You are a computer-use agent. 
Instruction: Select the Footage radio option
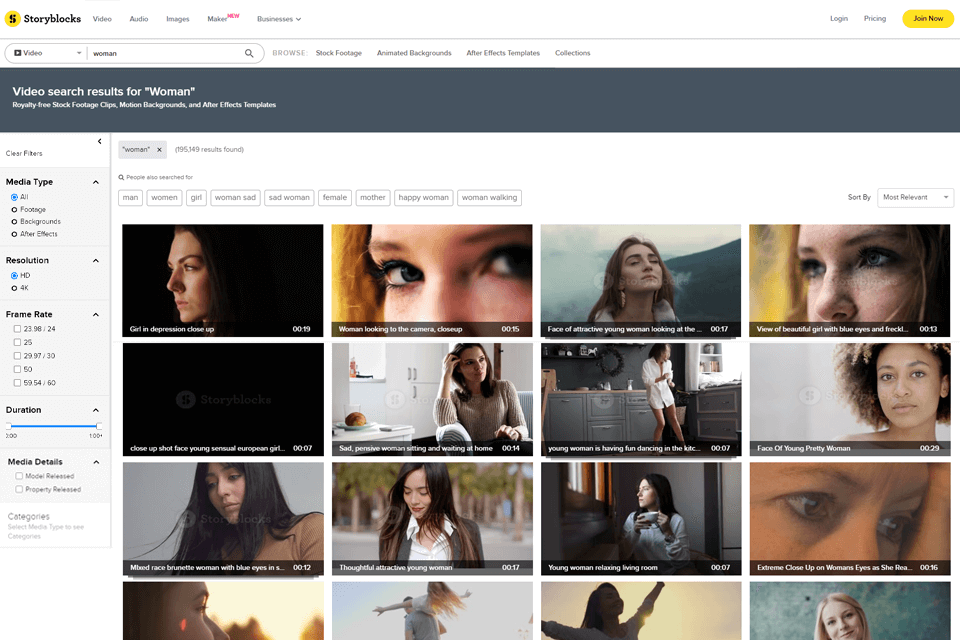14,209
